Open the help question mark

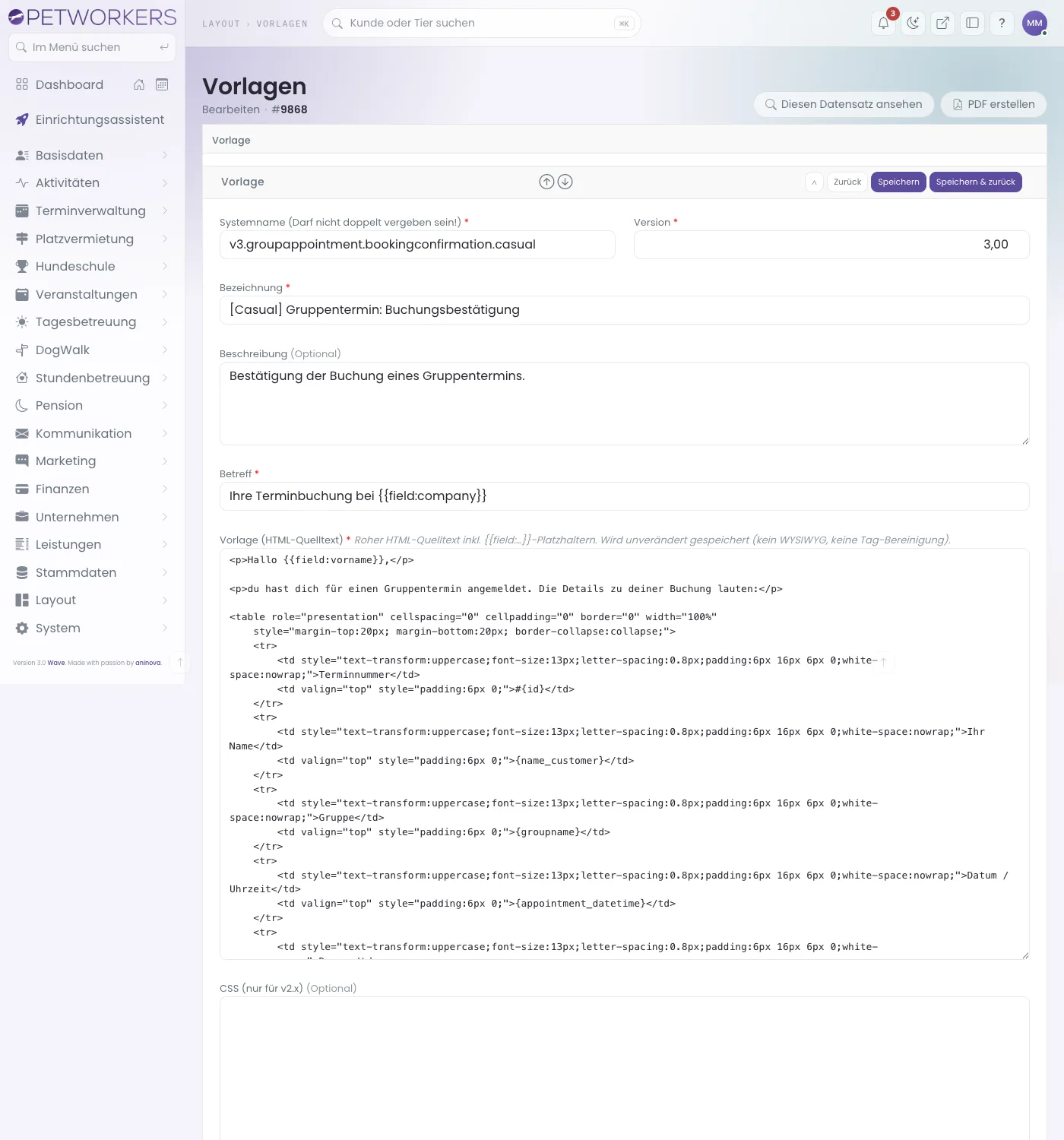1002,23
